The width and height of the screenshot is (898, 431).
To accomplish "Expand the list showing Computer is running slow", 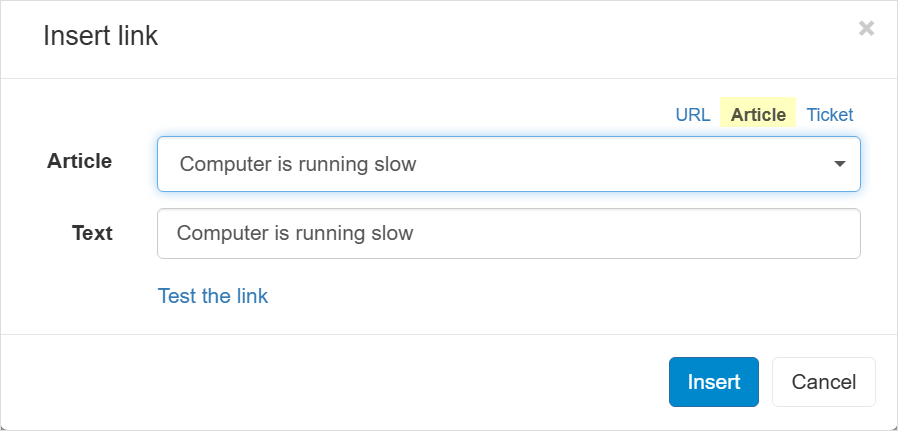I will [x=508, y=164].
